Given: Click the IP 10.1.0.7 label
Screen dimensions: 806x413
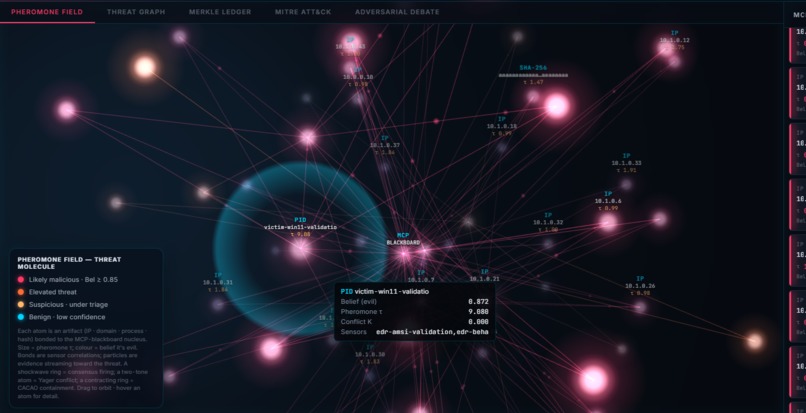Looking at the screenshot, I should (x=421, y=276).
